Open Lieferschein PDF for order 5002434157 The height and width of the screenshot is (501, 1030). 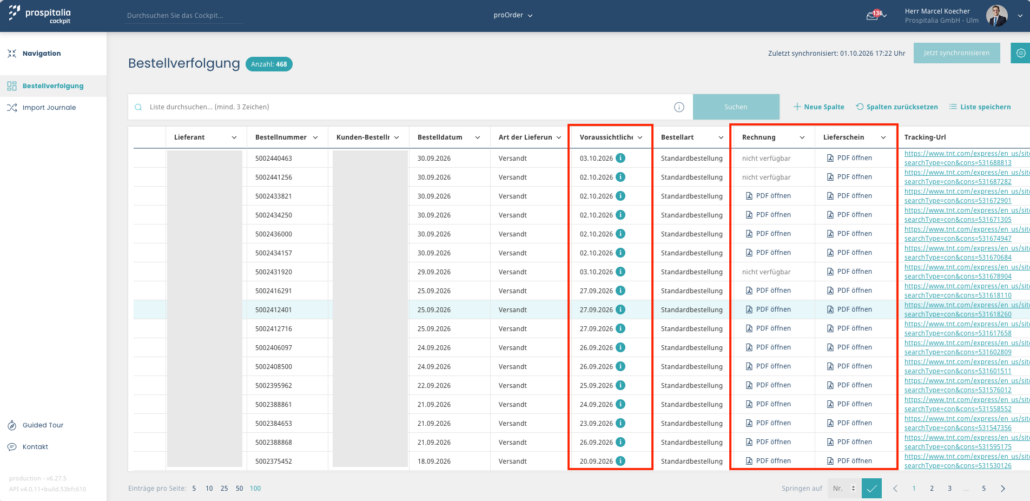[849, 253]
